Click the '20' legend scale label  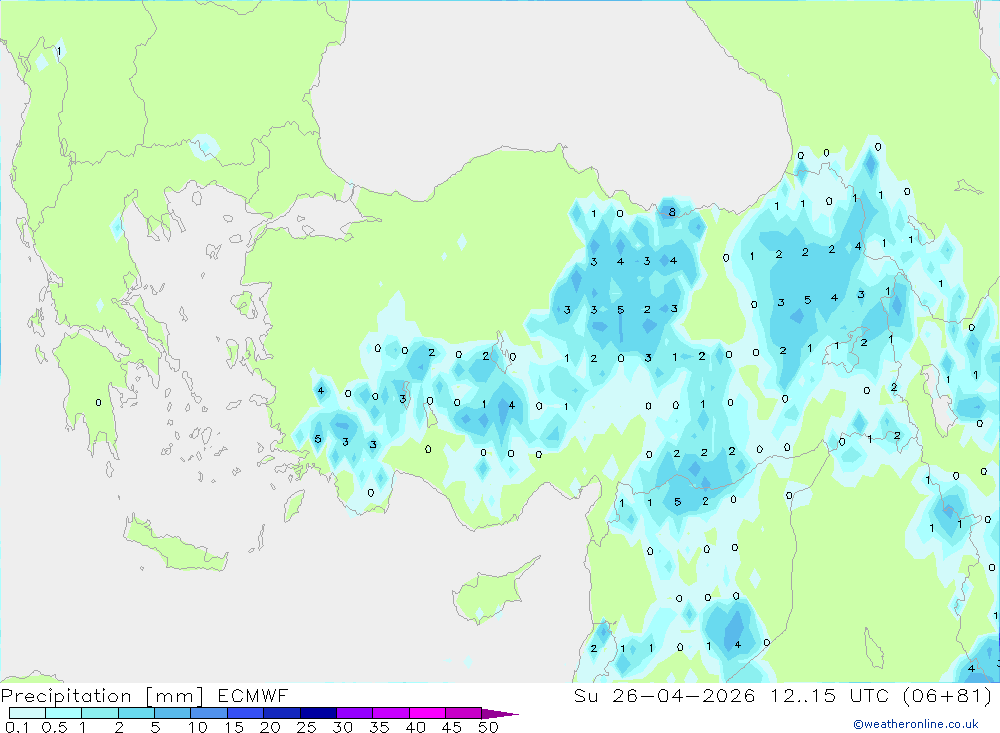[270, 727]
